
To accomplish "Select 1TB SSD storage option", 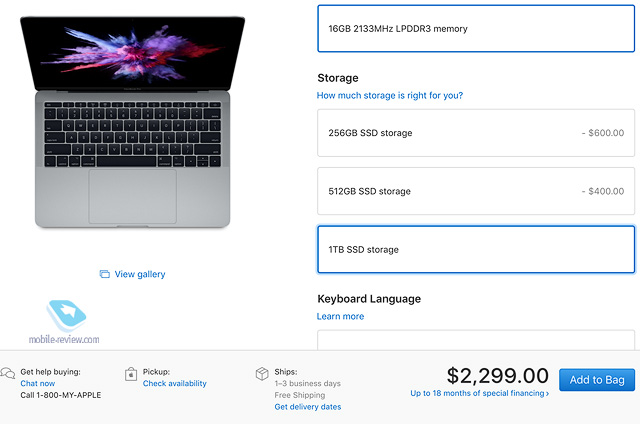I will click(x=476, y=249).
